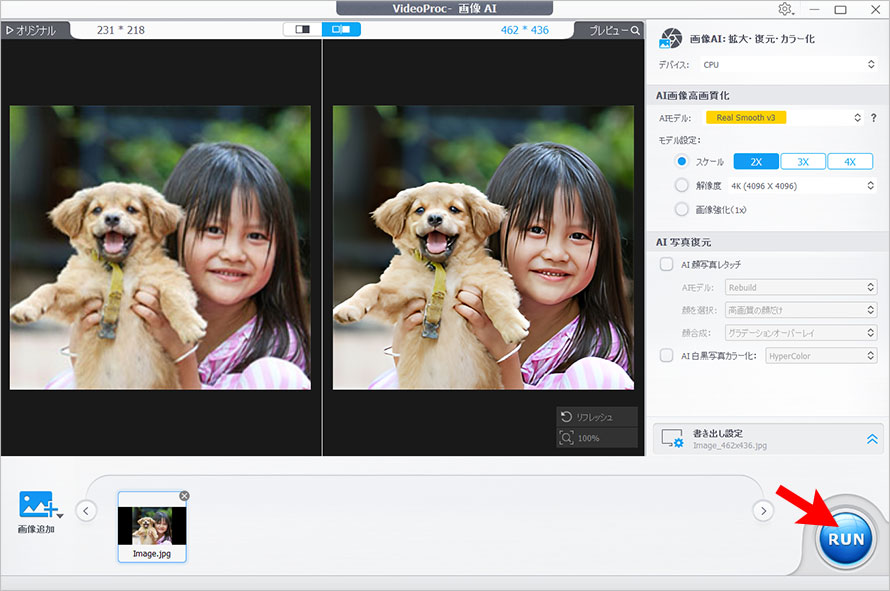The width and height of the screenshot is (890, 591).
Task: Select the Image.jpg thumbnail
Action: pos(152,527)
